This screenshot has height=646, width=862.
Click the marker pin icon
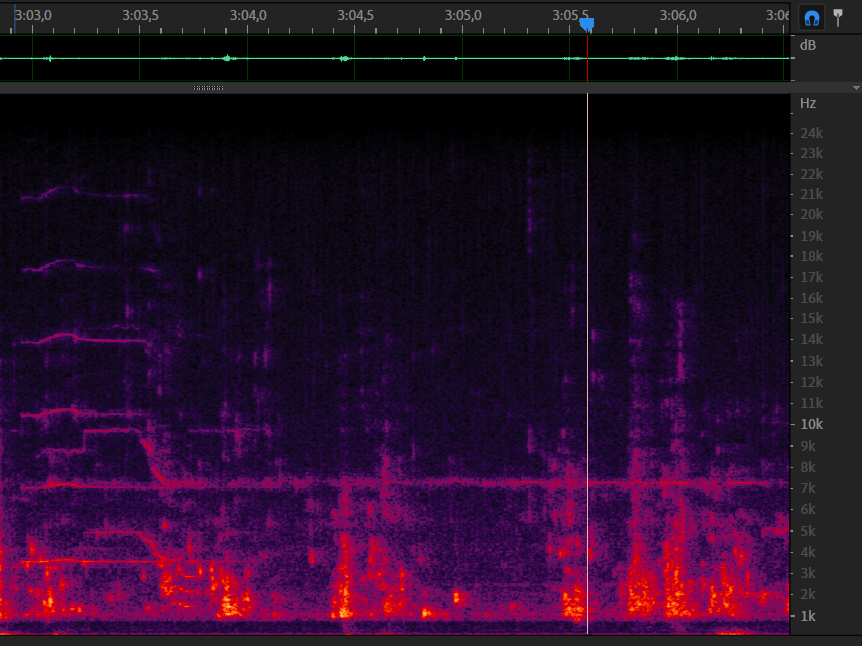[x=838, y=17]
